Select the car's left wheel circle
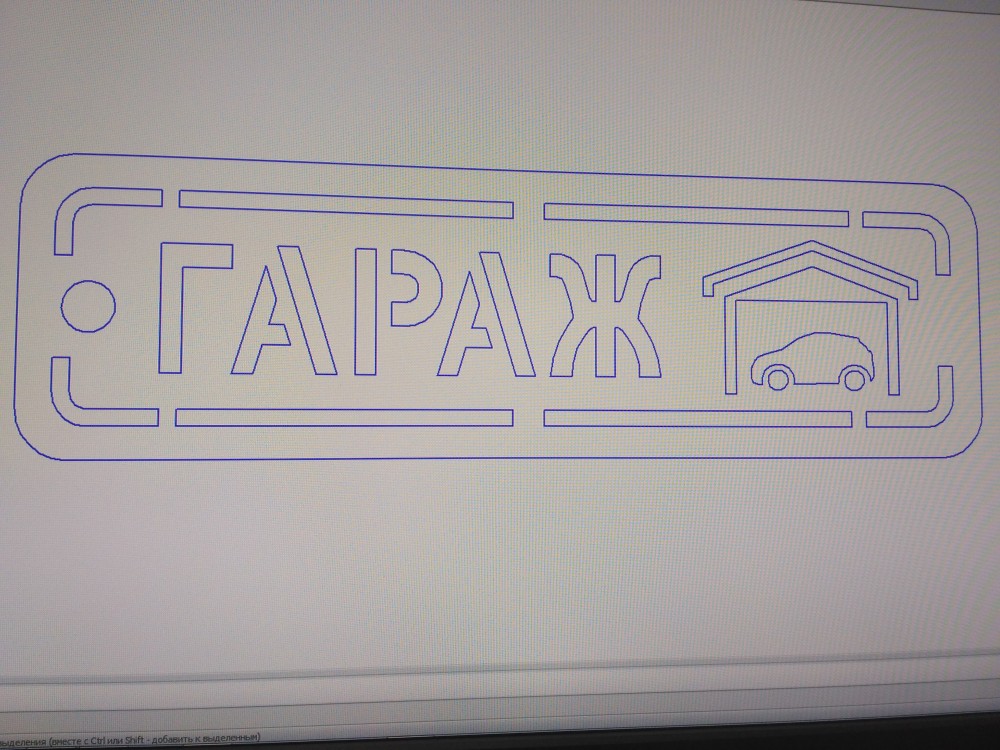1000x750 pixels. [x=776, y=378]
